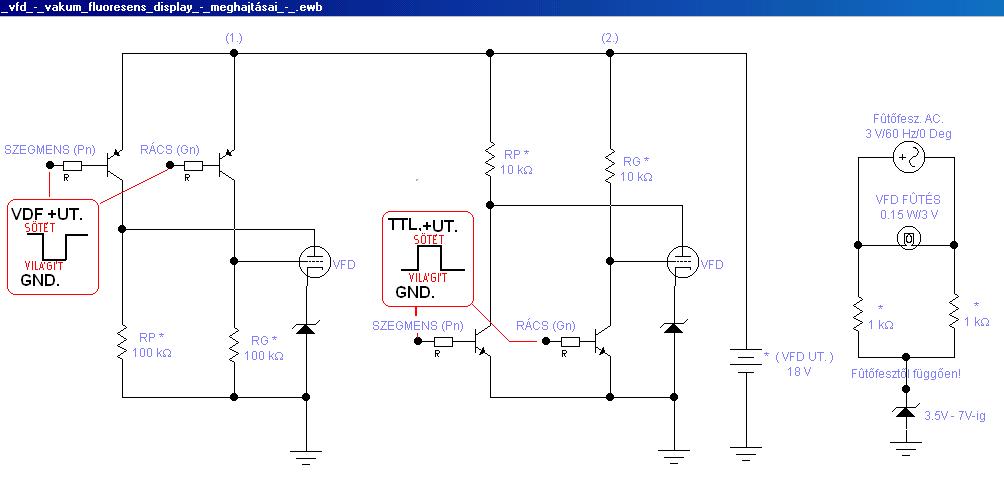The width and height of the screenshot is (1004, 479).
Task: Select the NPN transistor driven by RÁCS (Gn) in circuit (2.)
Action: [602, 341]
